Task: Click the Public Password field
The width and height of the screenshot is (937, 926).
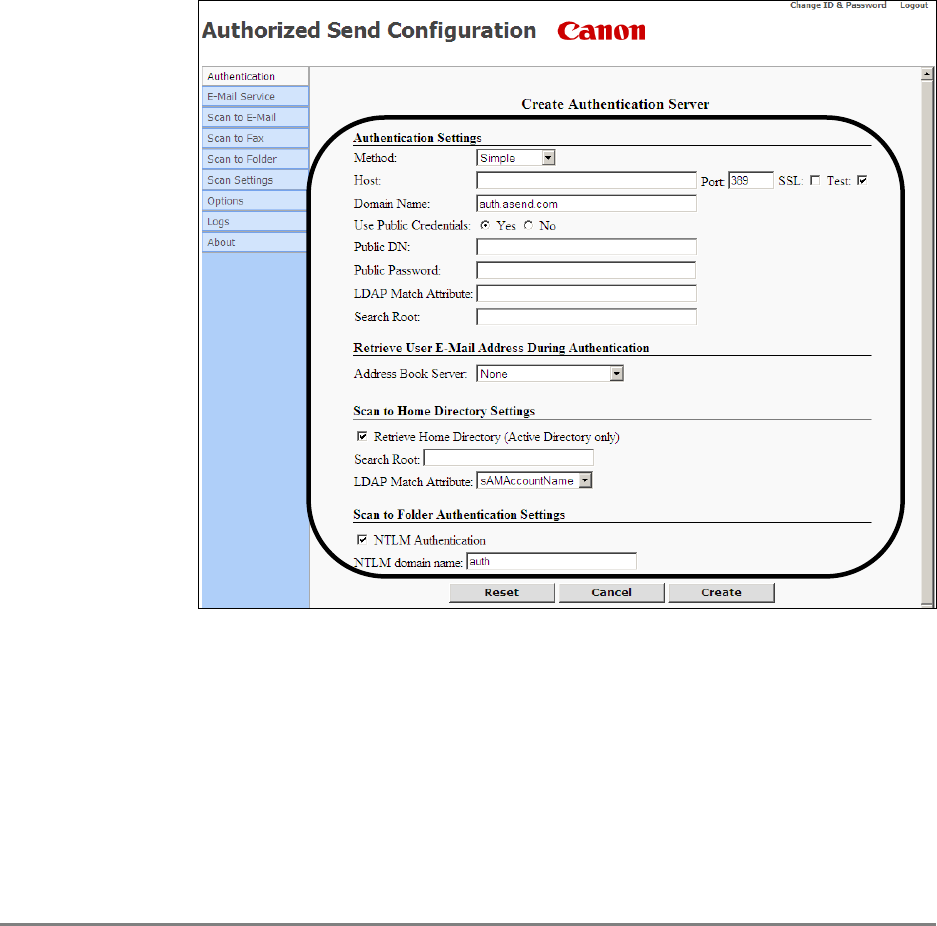Action: (586, 270)
